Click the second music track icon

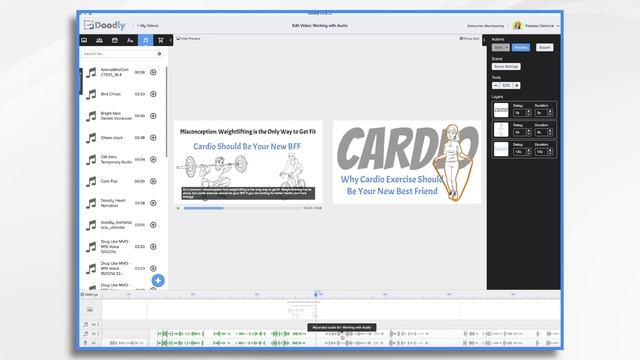coord(86,334)
